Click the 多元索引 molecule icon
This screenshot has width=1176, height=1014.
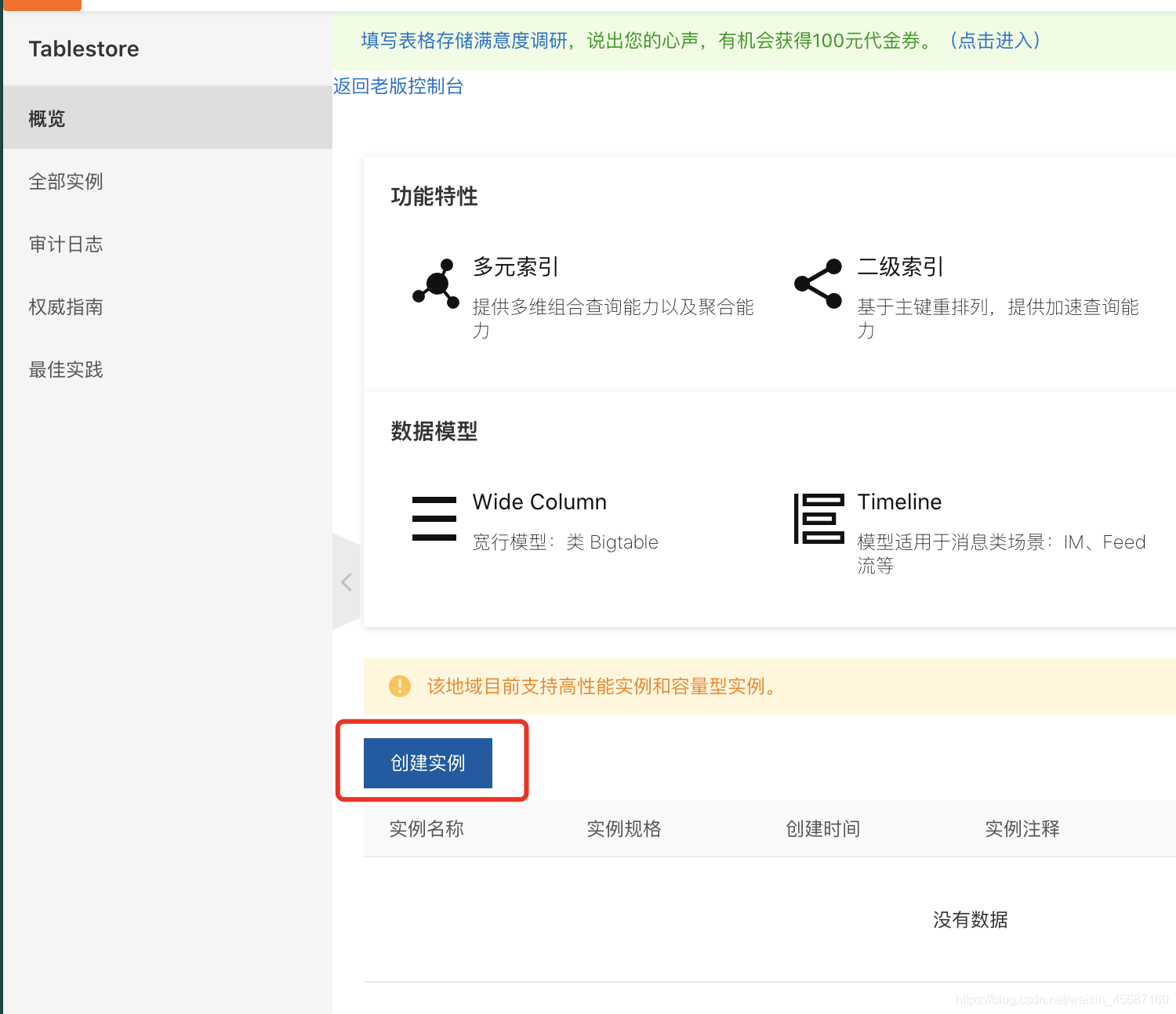pos(436,284)
